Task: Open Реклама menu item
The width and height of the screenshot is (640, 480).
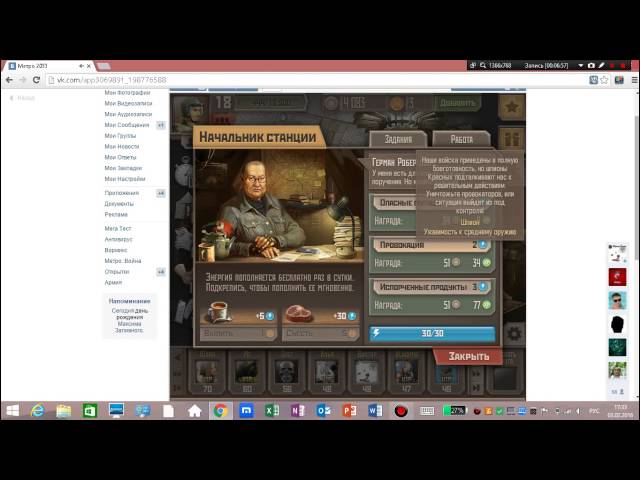Action: 116,214
